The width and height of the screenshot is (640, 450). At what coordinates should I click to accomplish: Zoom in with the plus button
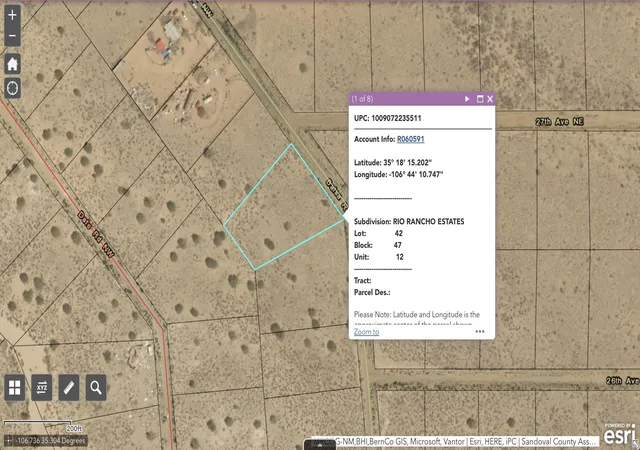click(x=12, y=15)
